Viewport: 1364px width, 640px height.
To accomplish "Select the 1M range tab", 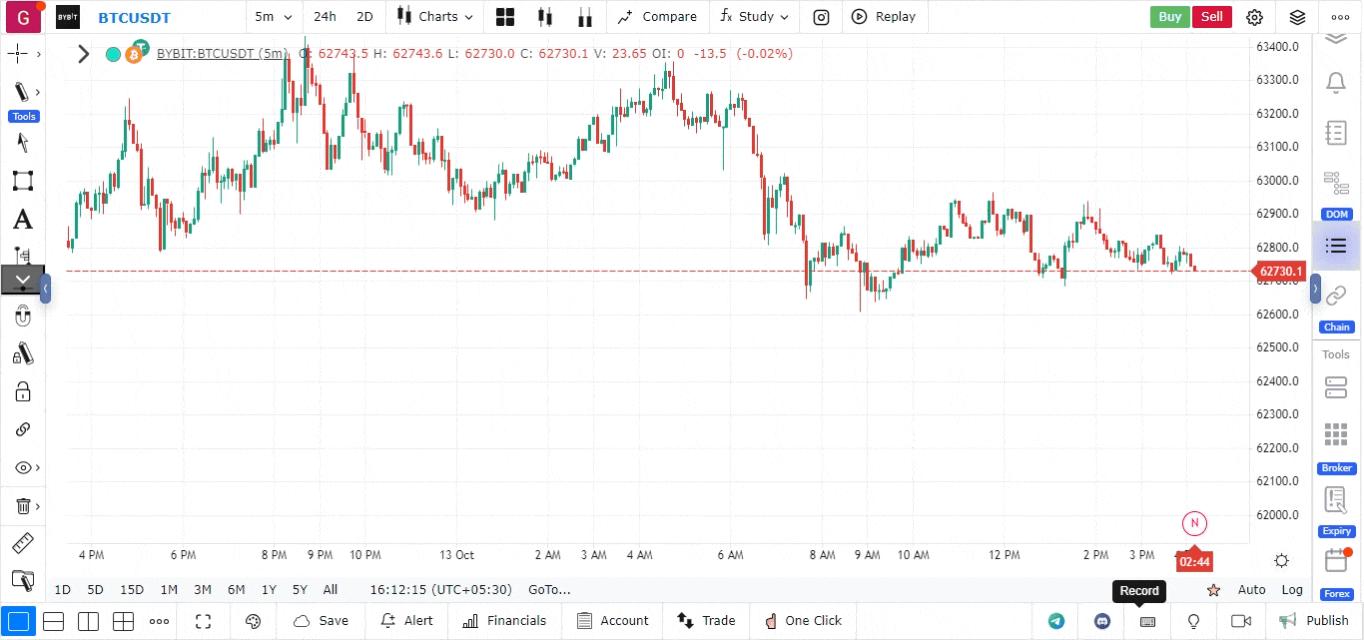I will coord(169,590).
